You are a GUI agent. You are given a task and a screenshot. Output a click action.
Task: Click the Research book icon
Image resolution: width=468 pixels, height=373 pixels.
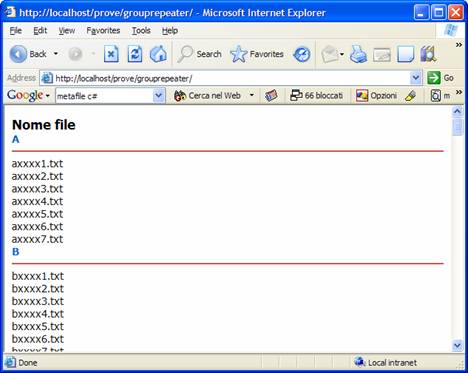click(428, 54)
